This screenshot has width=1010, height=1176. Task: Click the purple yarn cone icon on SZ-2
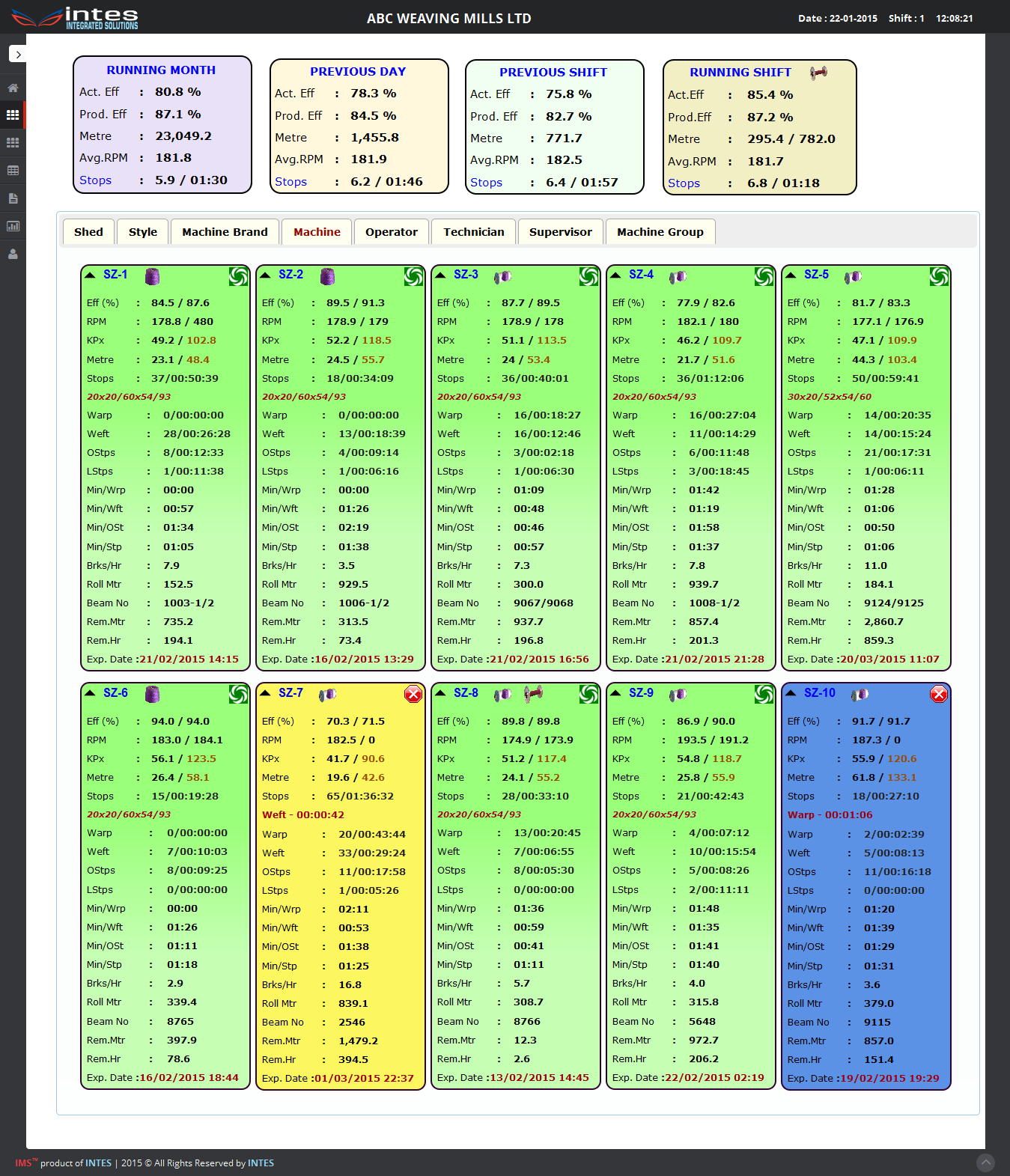(x=327, y=276)
